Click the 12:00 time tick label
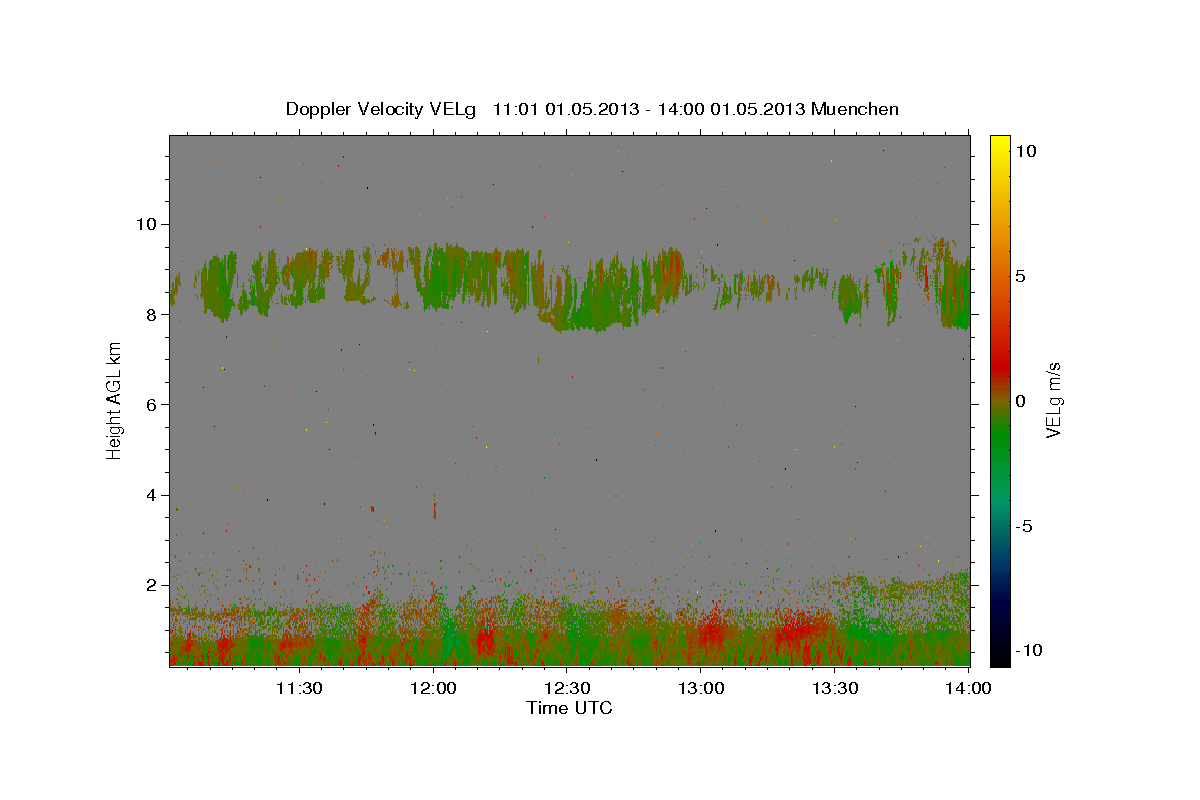 [x=433, y=688]
